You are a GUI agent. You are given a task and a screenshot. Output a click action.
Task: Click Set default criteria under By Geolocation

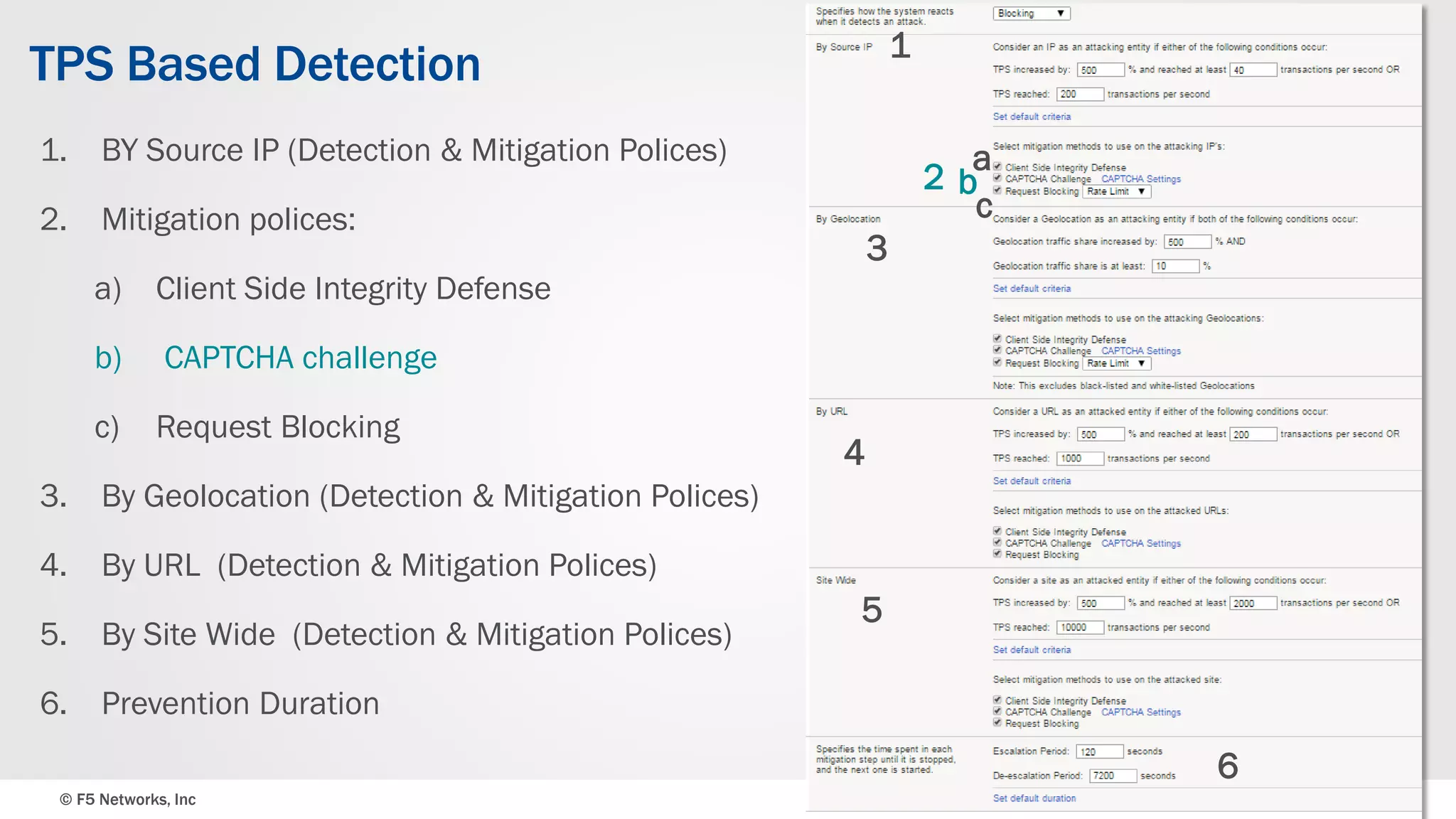point(1032,289)
